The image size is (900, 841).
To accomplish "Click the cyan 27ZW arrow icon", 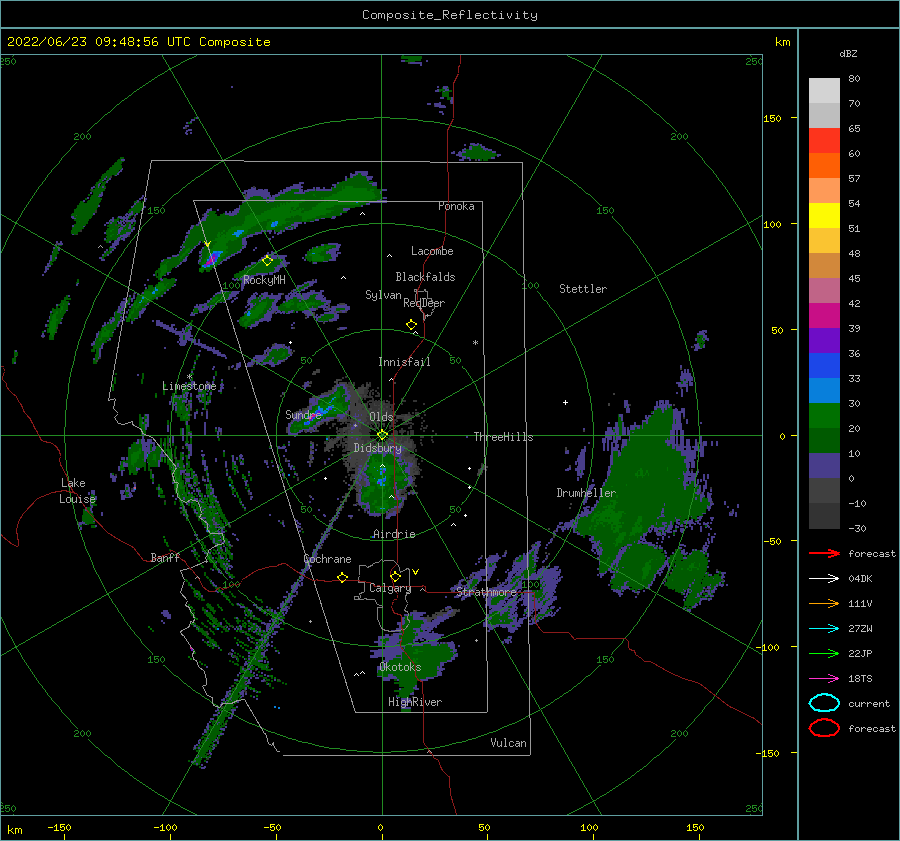I will click(x=824, y=629).
